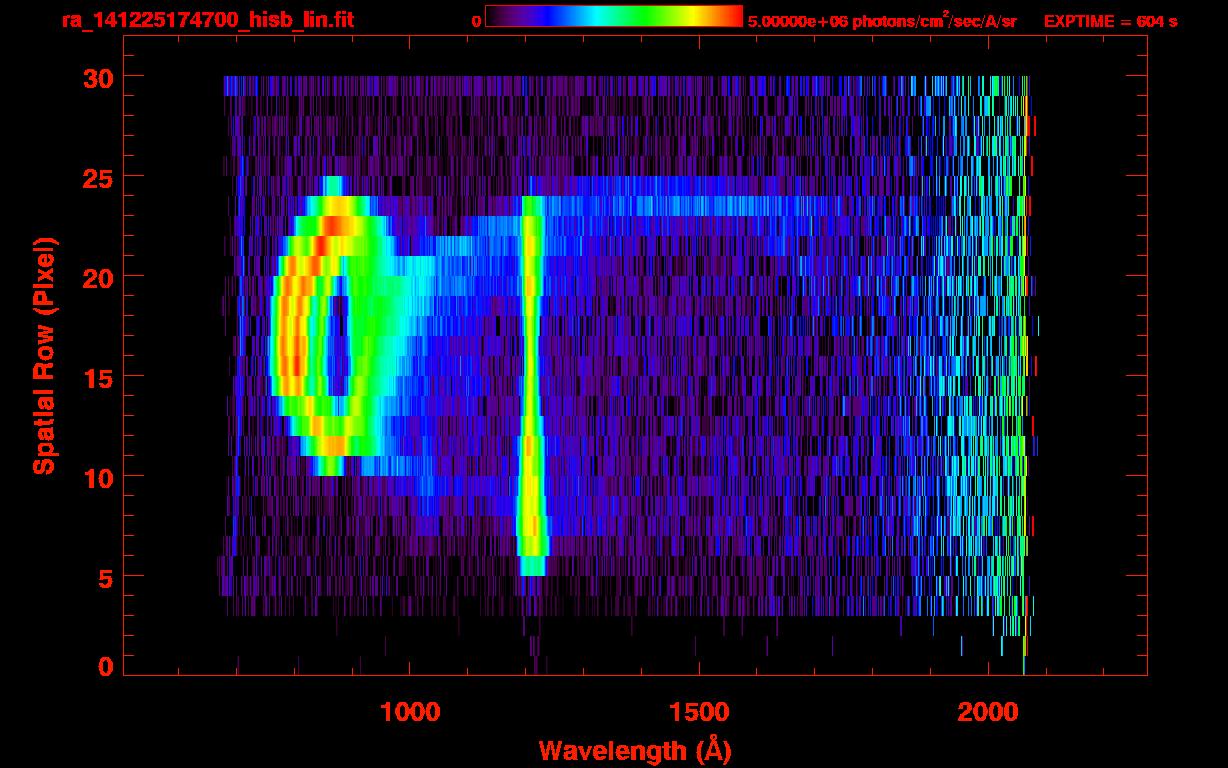
Task: Click the colorbar maximum label 5.00000e+06 photons/cm²/sec/A/sr
Action: (x=882, y=21)
